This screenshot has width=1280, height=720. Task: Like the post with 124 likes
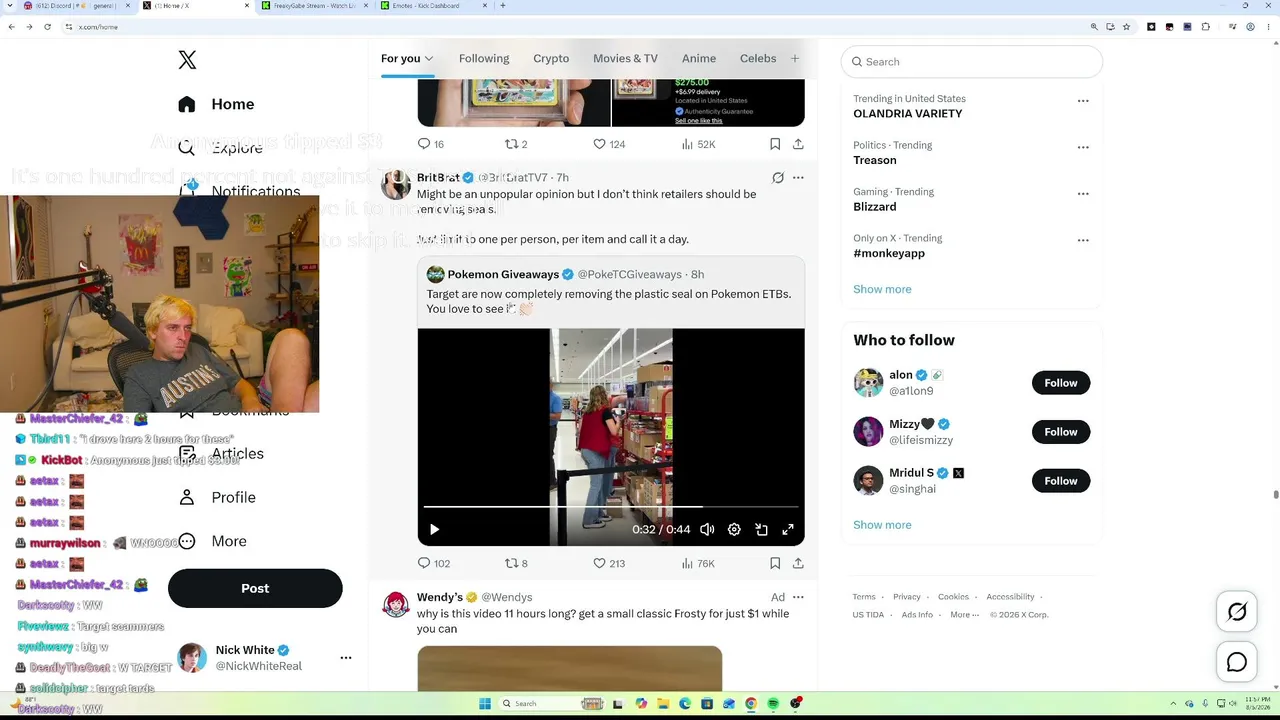pyautogui.click(x=608, y=144)
